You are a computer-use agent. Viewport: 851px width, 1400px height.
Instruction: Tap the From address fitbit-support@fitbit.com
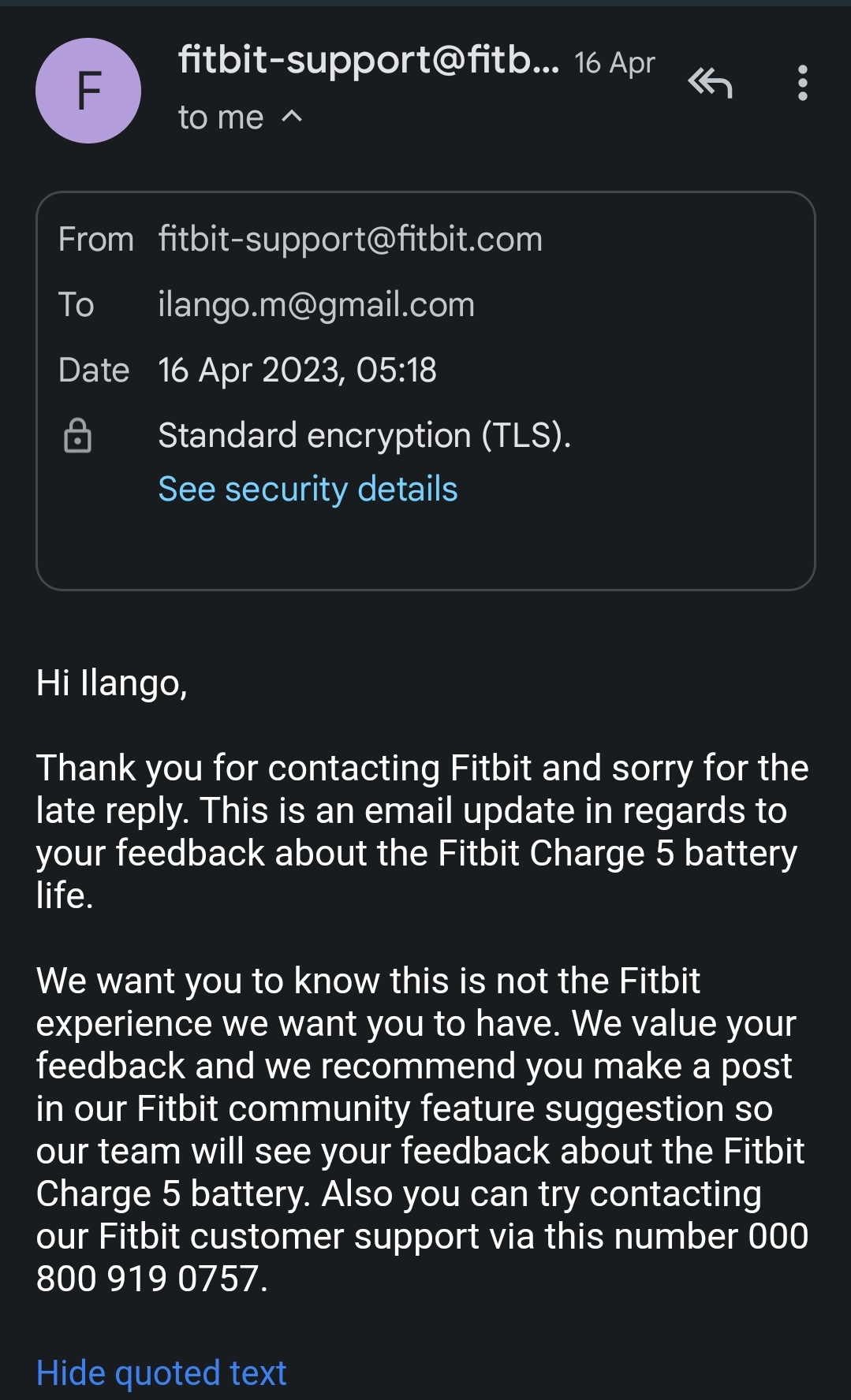[x=350, y=239]
